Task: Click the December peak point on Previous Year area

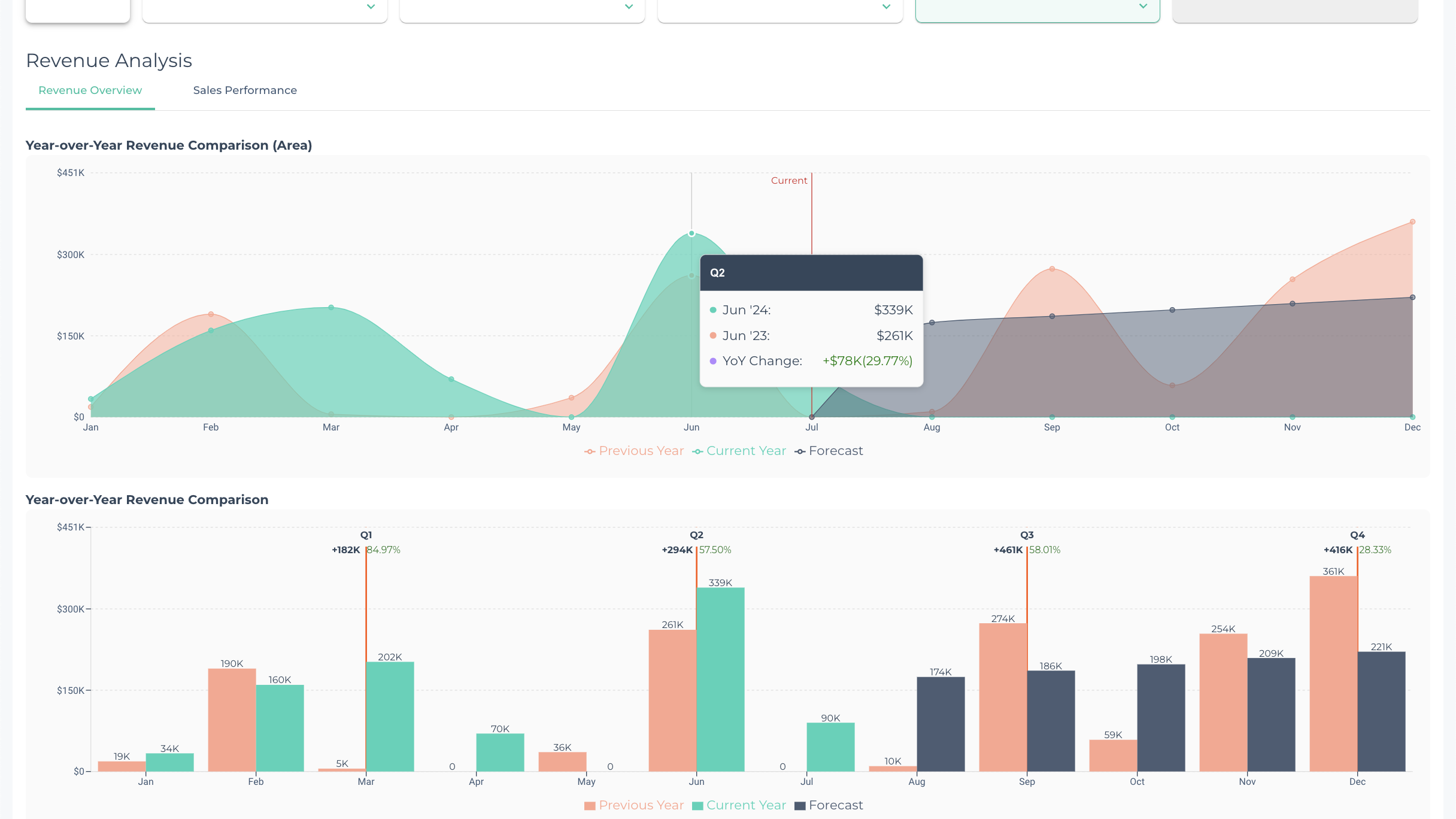Action: click(x=1412, y=221)
